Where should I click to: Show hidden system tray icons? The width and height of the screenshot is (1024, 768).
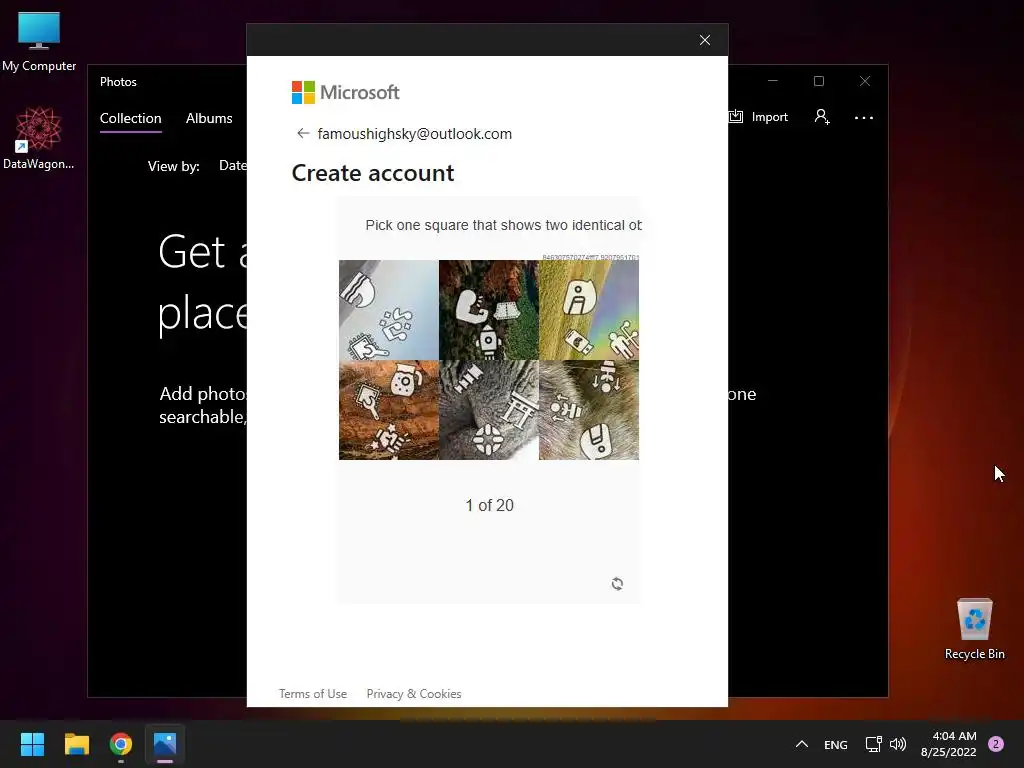click(x=802, y=744)
